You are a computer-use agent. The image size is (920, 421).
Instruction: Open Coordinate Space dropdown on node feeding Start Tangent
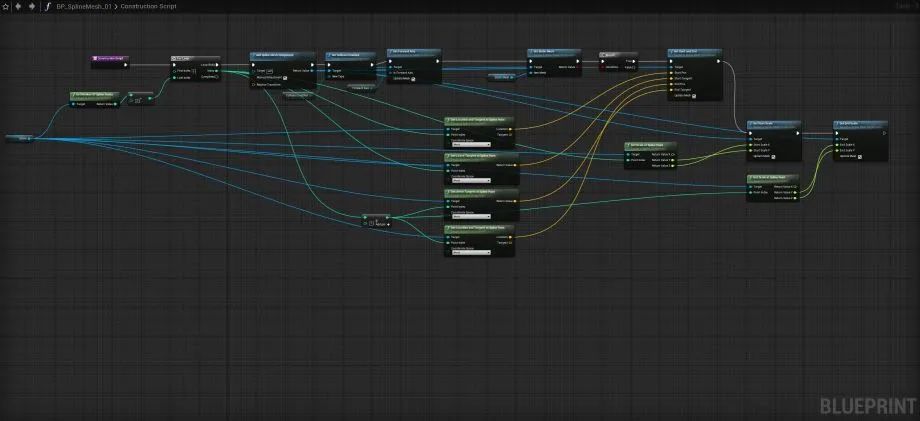click(472, 181)
